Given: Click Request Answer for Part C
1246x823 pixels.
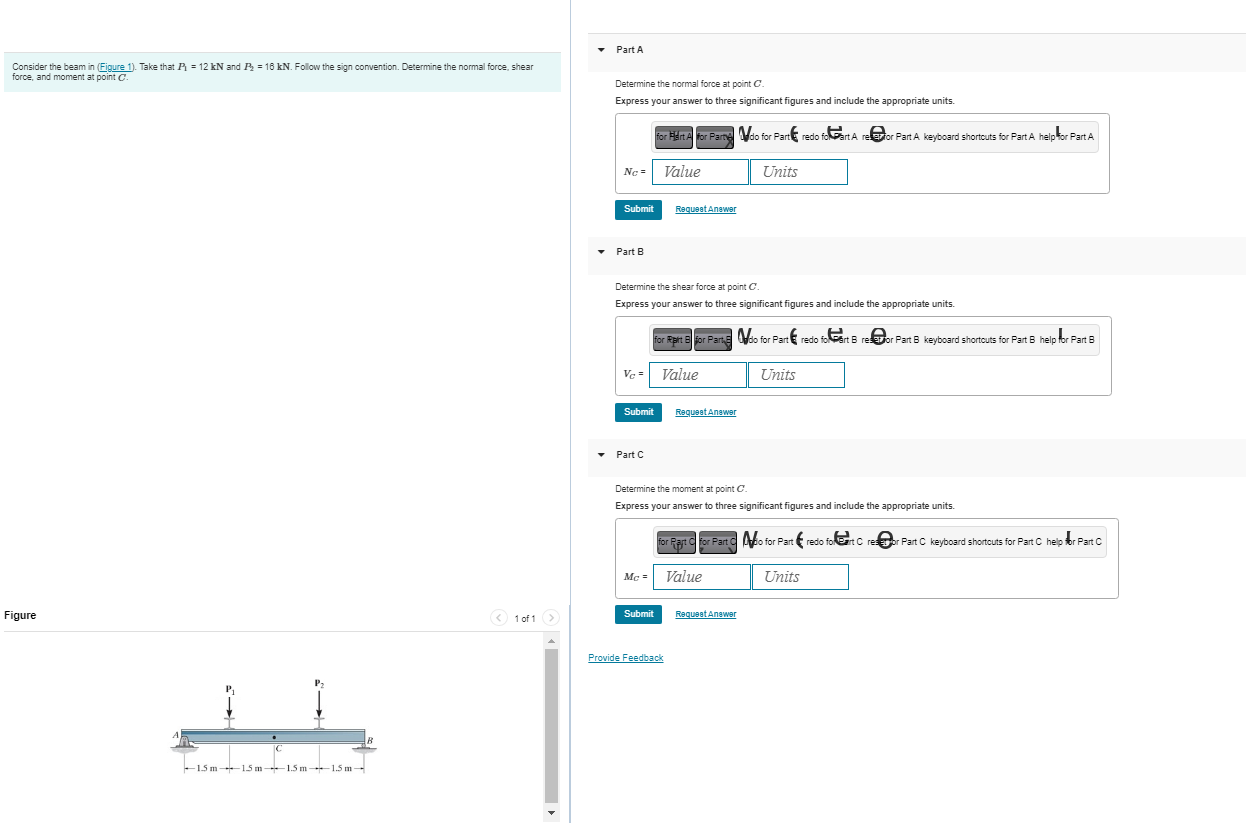Looking at the screenshot, I should [706, 614].
